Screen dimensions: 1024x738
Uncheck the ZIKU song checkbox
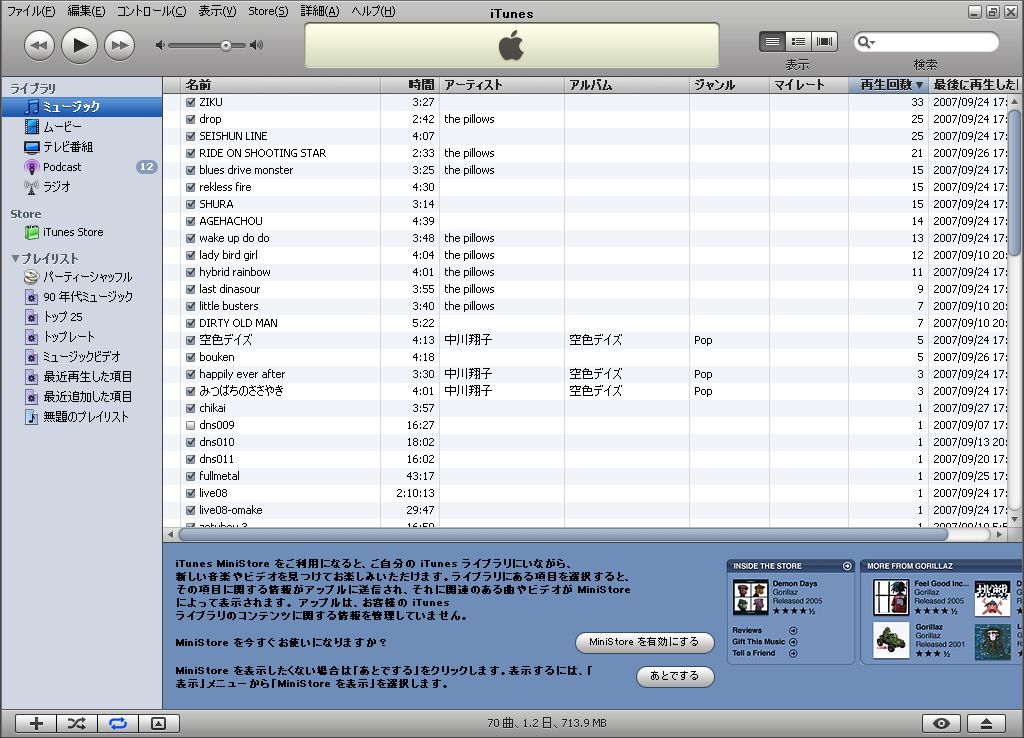point(191,102)
